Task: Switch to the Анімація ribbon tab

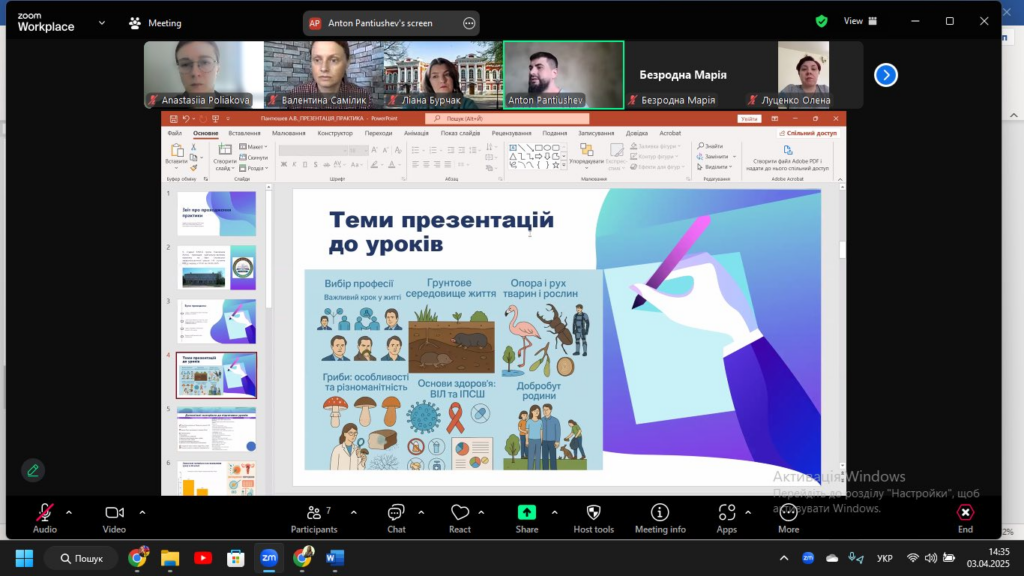Action: click(416, 133)
